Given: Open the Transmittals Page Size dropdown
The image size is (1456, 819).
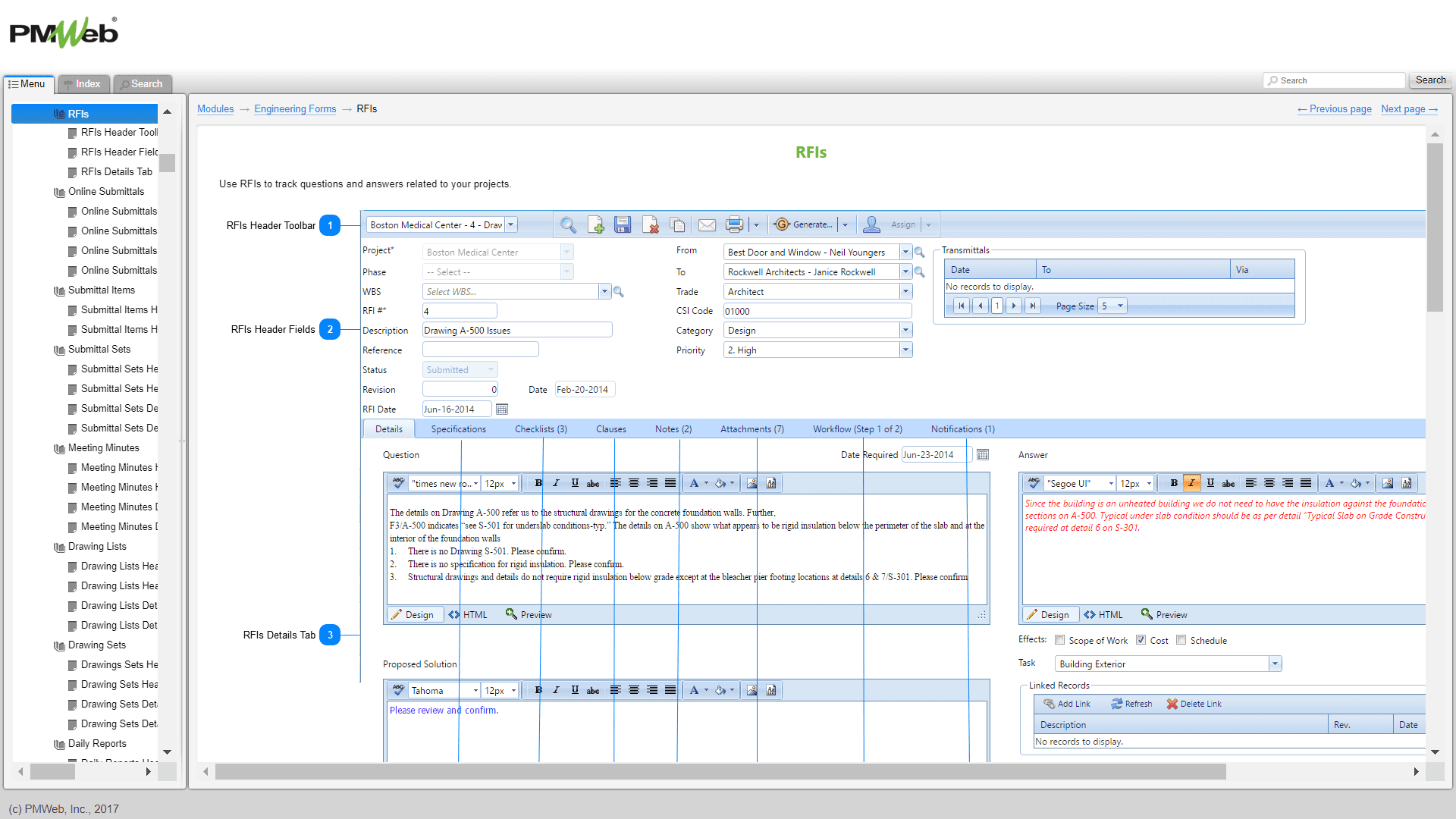Looking at the screenshot, I should point(1120,306).
